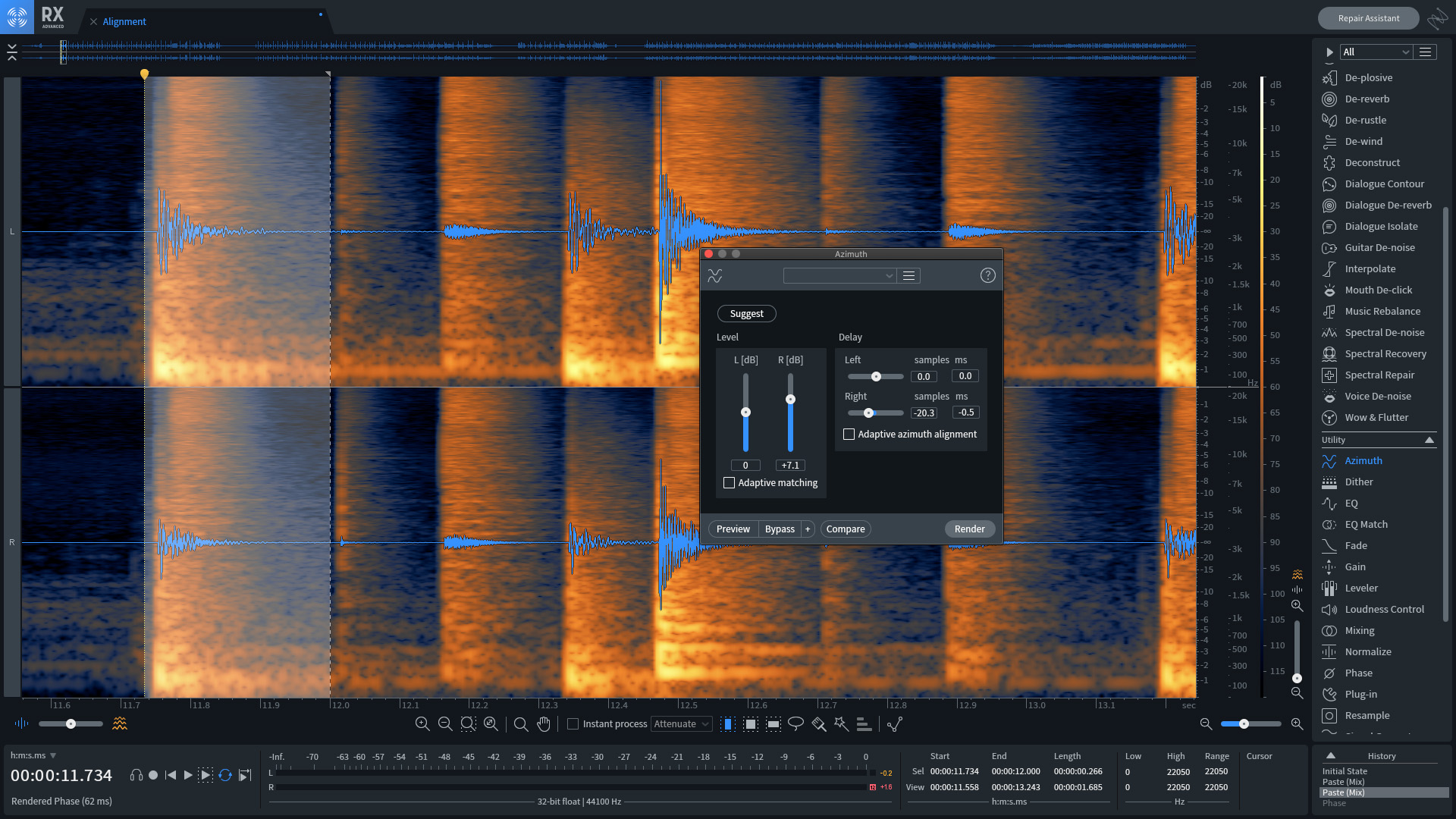Click the Right delay samples field

[924, 413]
